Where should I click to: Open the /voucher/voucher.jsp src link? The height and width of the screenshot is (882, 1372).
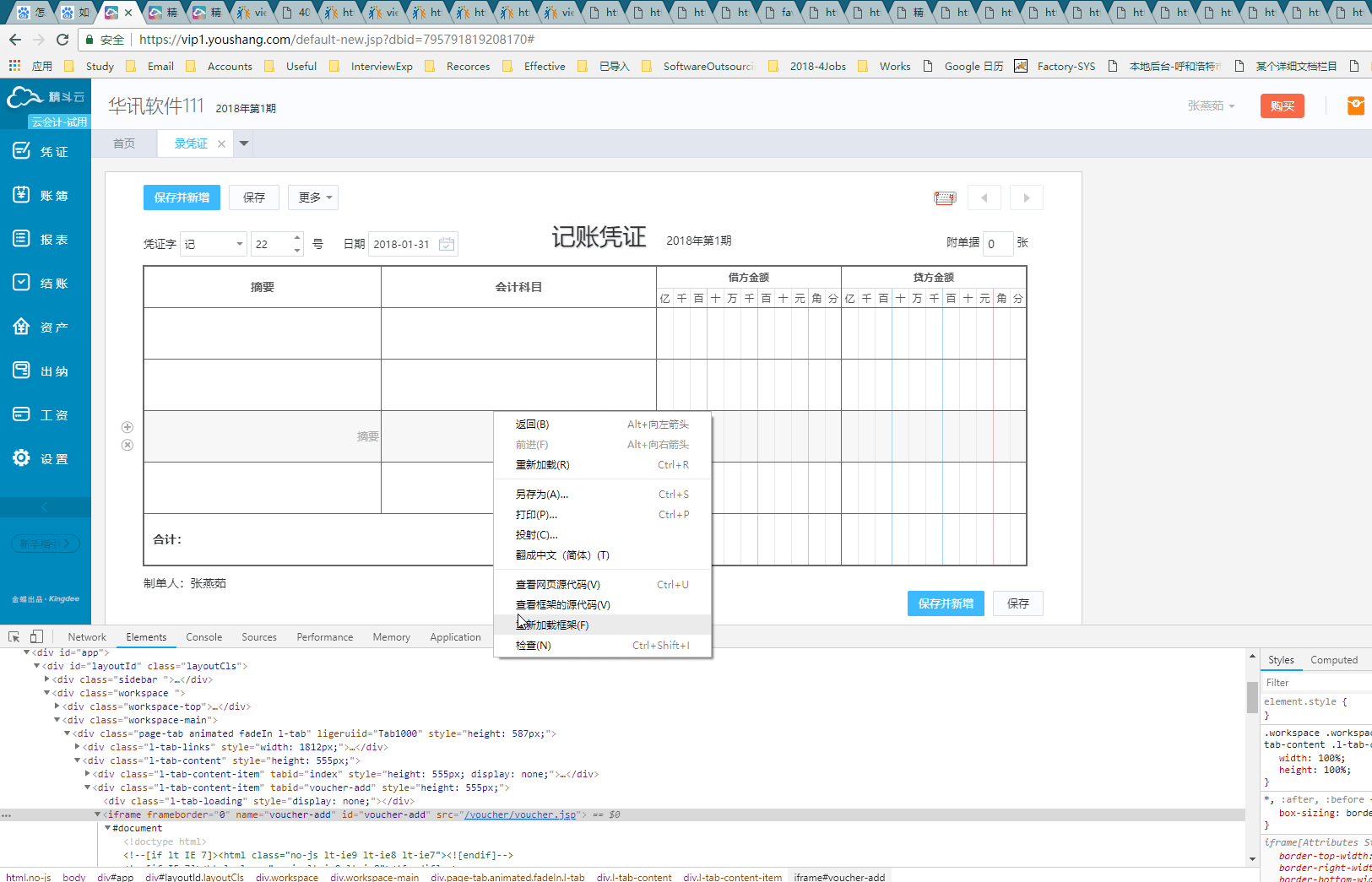tap(520, 814)
